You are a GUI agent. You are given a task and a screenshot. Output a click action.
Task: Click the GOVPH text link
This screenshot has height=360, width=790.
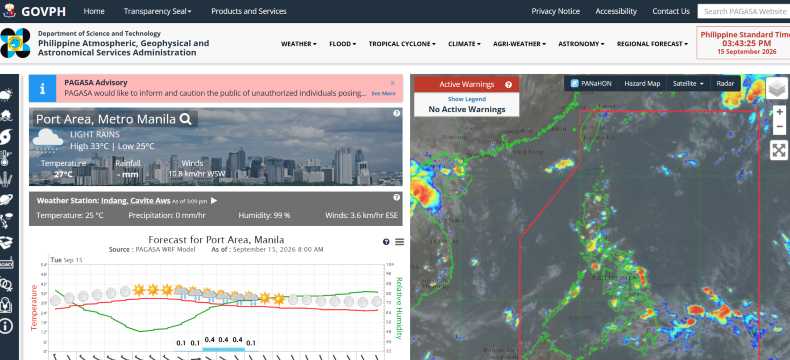pyautogui.click(x=43, y=11)
